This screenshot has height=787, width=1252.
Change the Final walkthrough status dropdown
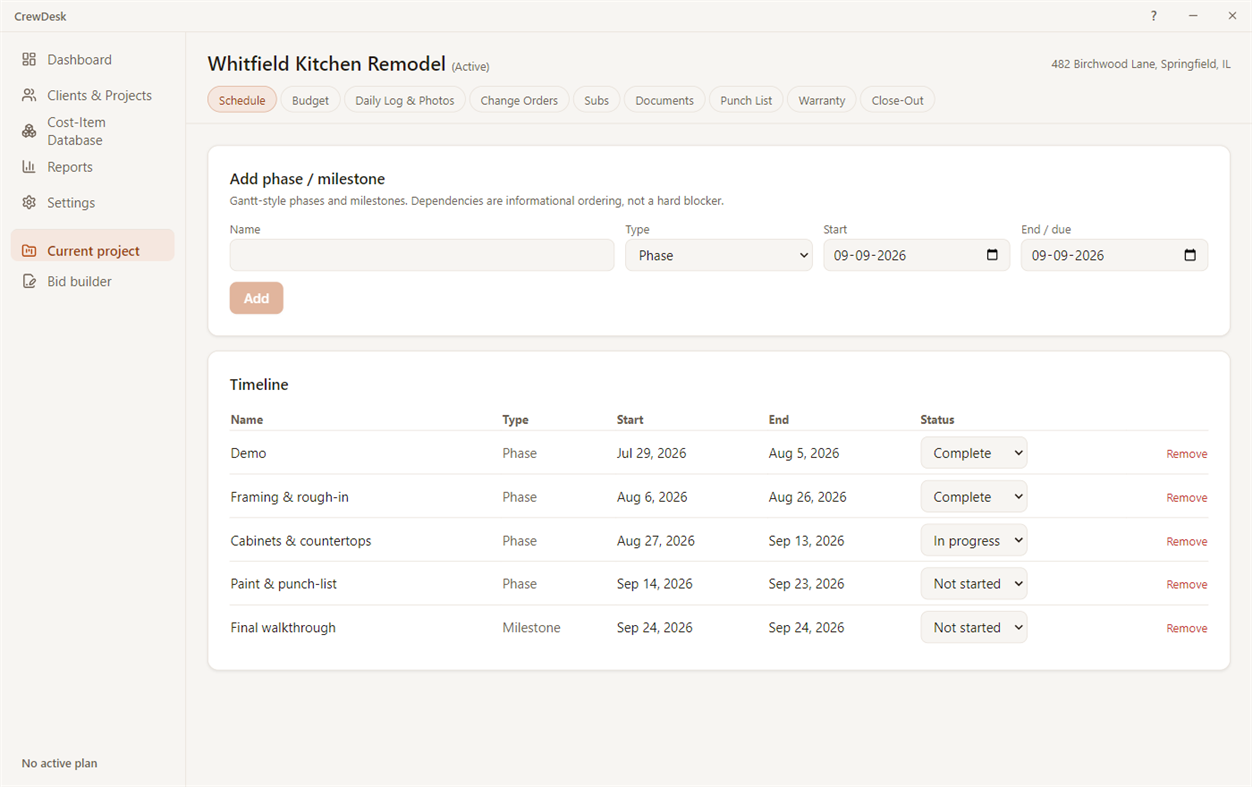(974, 628)
